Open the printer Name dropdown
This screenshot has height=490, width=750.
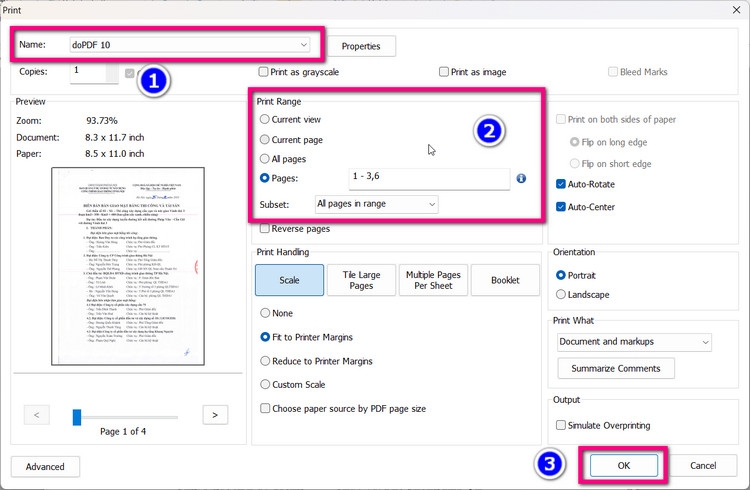[x=189, y=45]
